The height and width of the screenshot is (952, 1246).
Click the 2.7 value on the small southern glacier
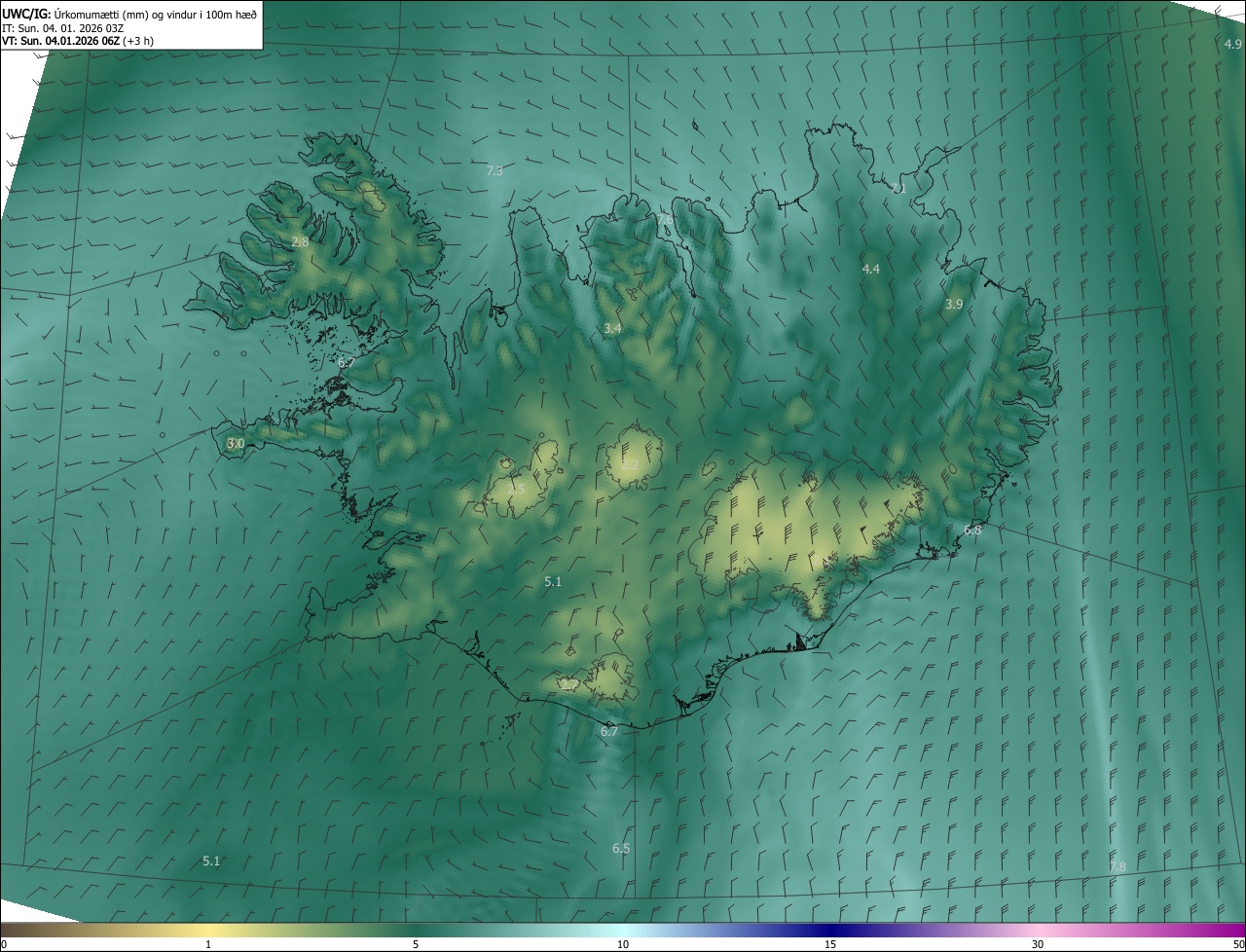click(x=569, y=684)
